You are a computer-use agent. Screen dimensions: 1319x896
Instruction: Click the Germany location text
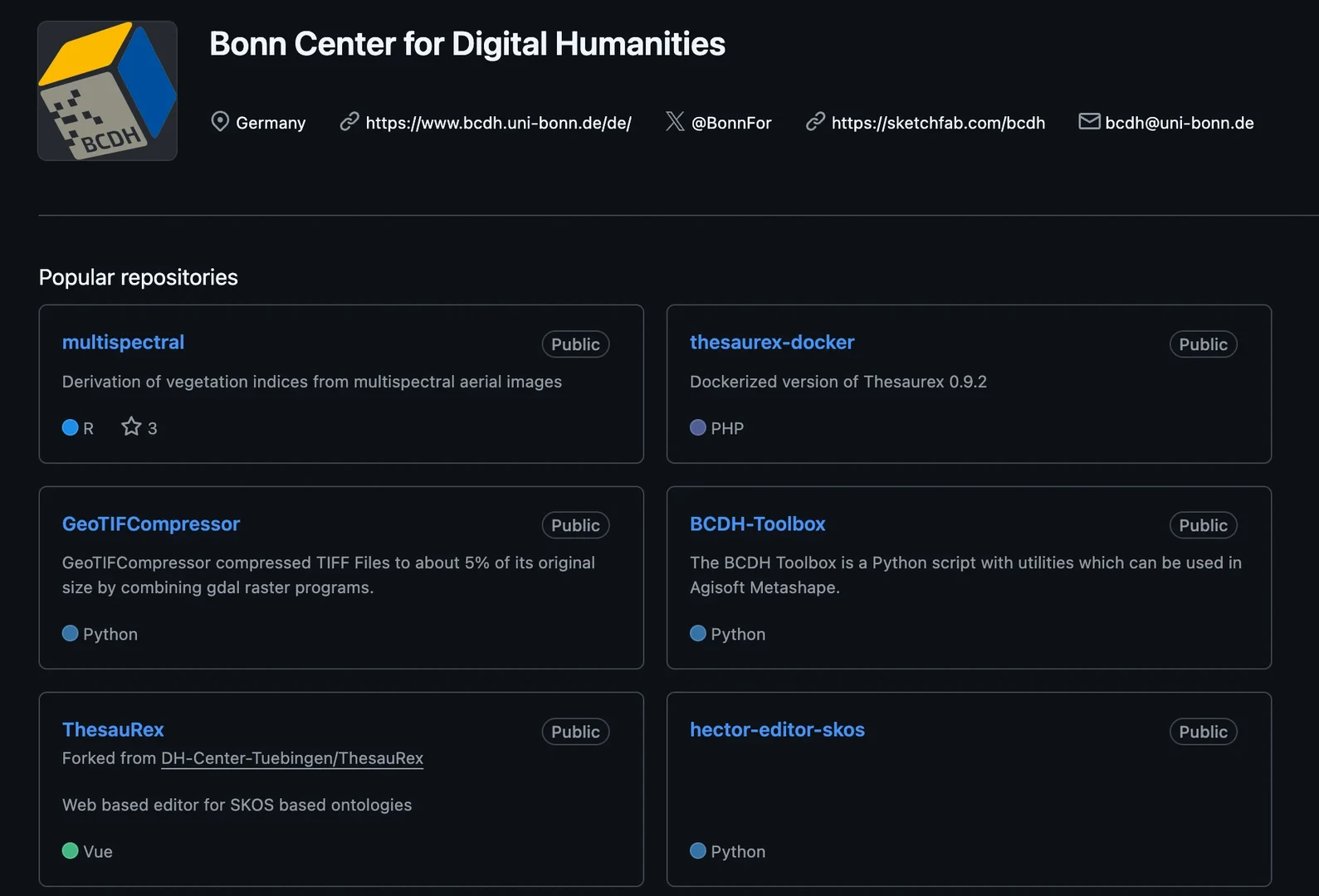[x=271, y=123]
